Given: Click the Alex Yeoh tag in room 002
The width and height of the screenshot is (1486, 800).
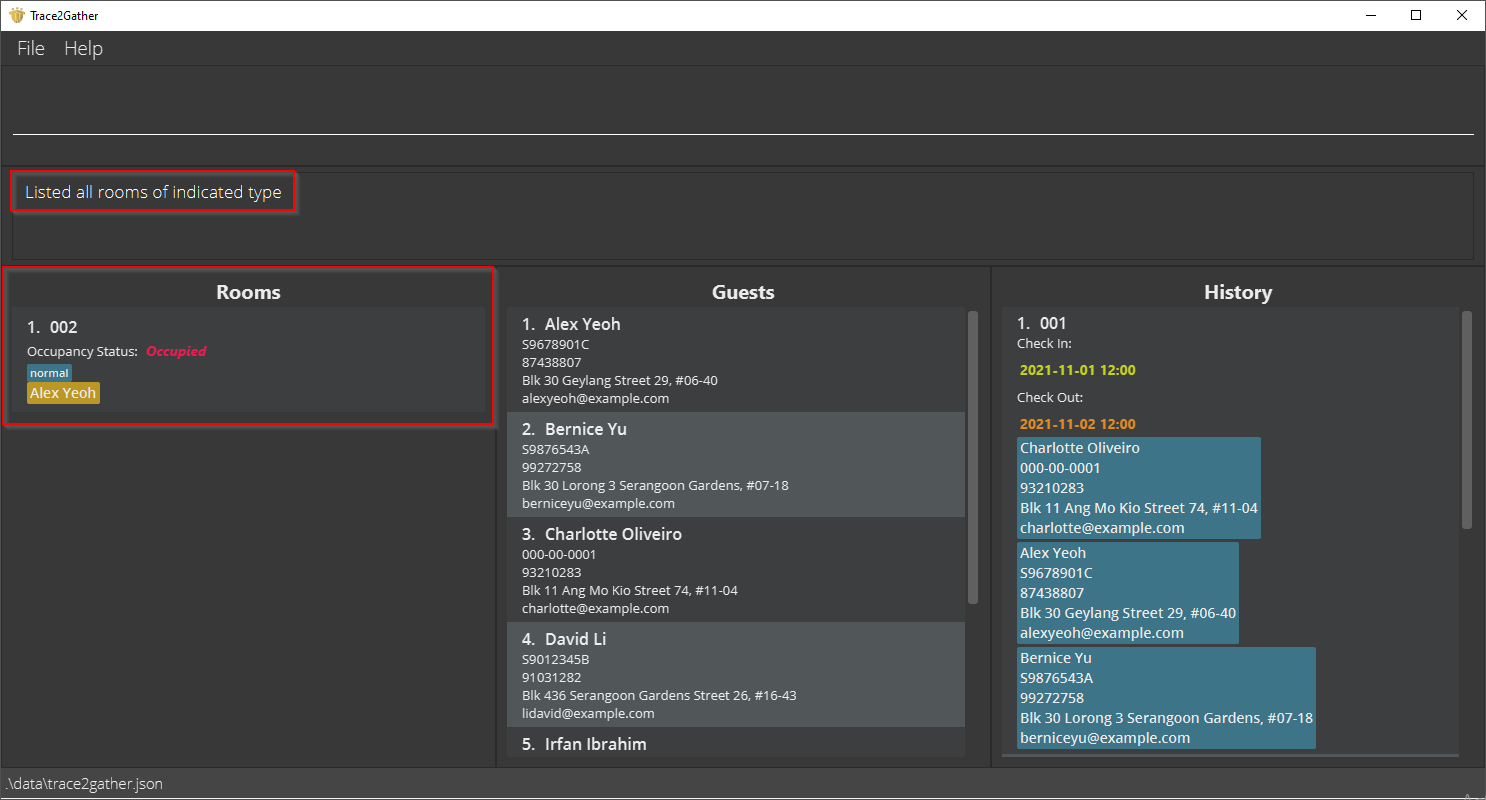Looking at the screenshot, I should (x=63, y=393).
